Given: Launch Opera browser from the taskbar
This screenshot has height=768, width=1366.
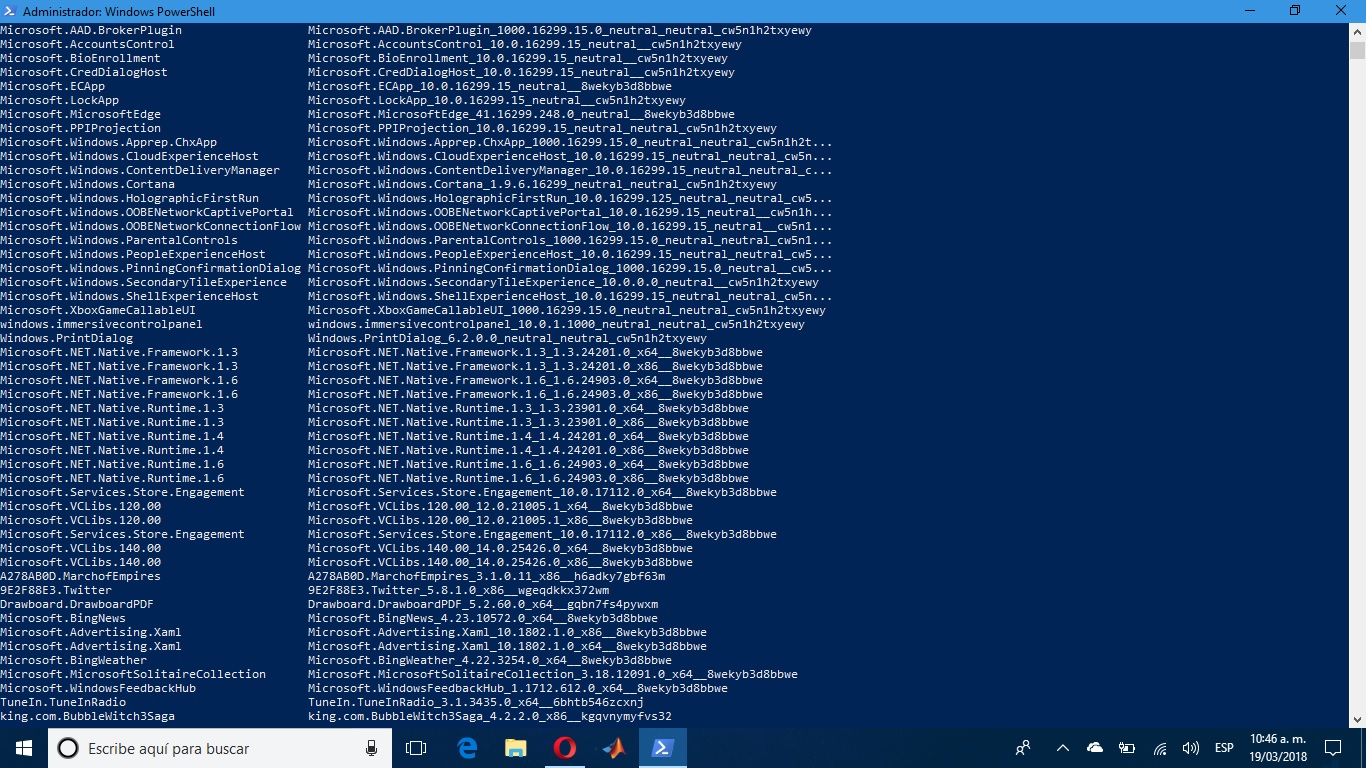Looking at the screenshot, I should coord(564,748).
